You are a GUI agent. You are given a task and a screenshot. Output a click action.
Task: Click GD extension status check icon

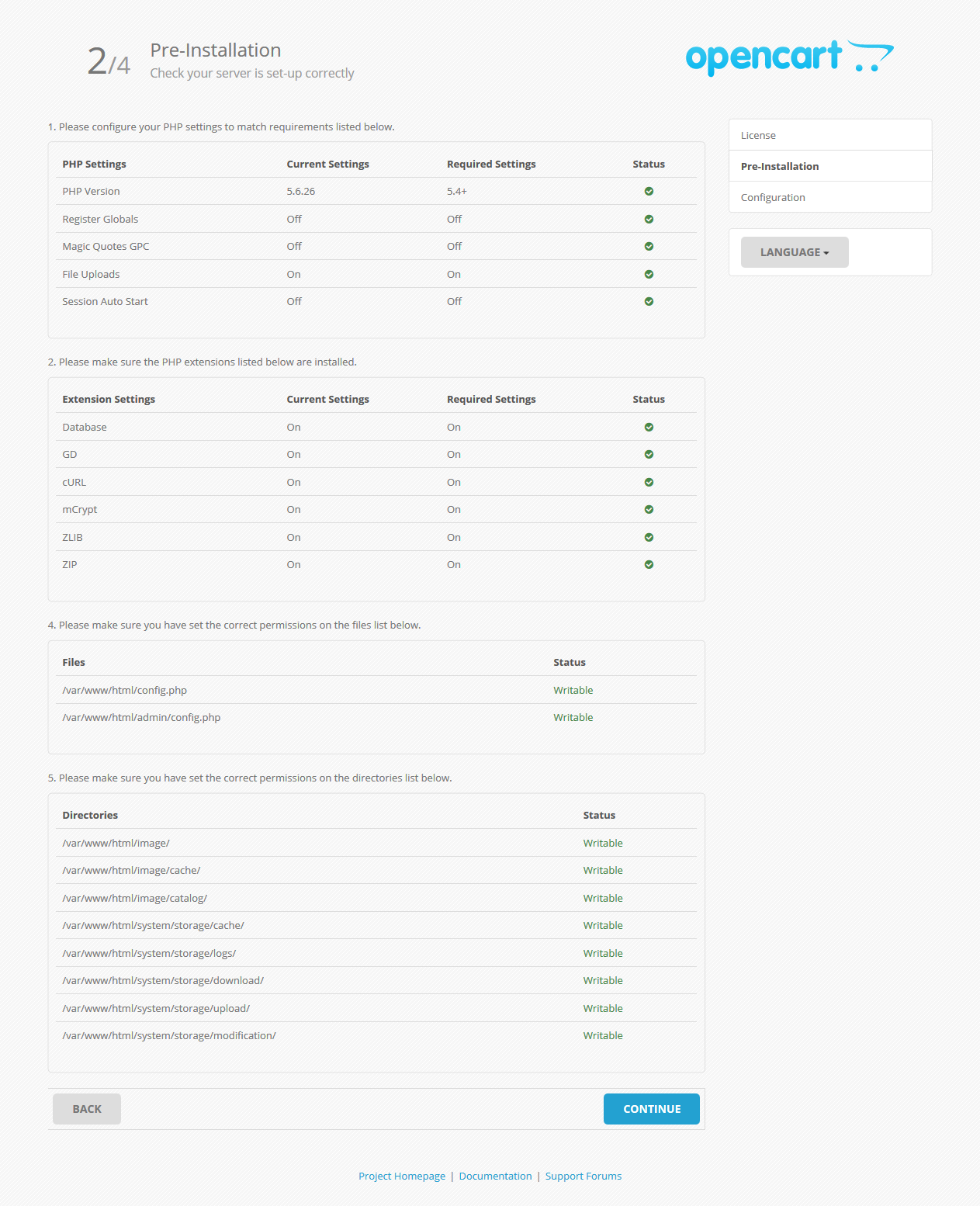pos(649,455)
